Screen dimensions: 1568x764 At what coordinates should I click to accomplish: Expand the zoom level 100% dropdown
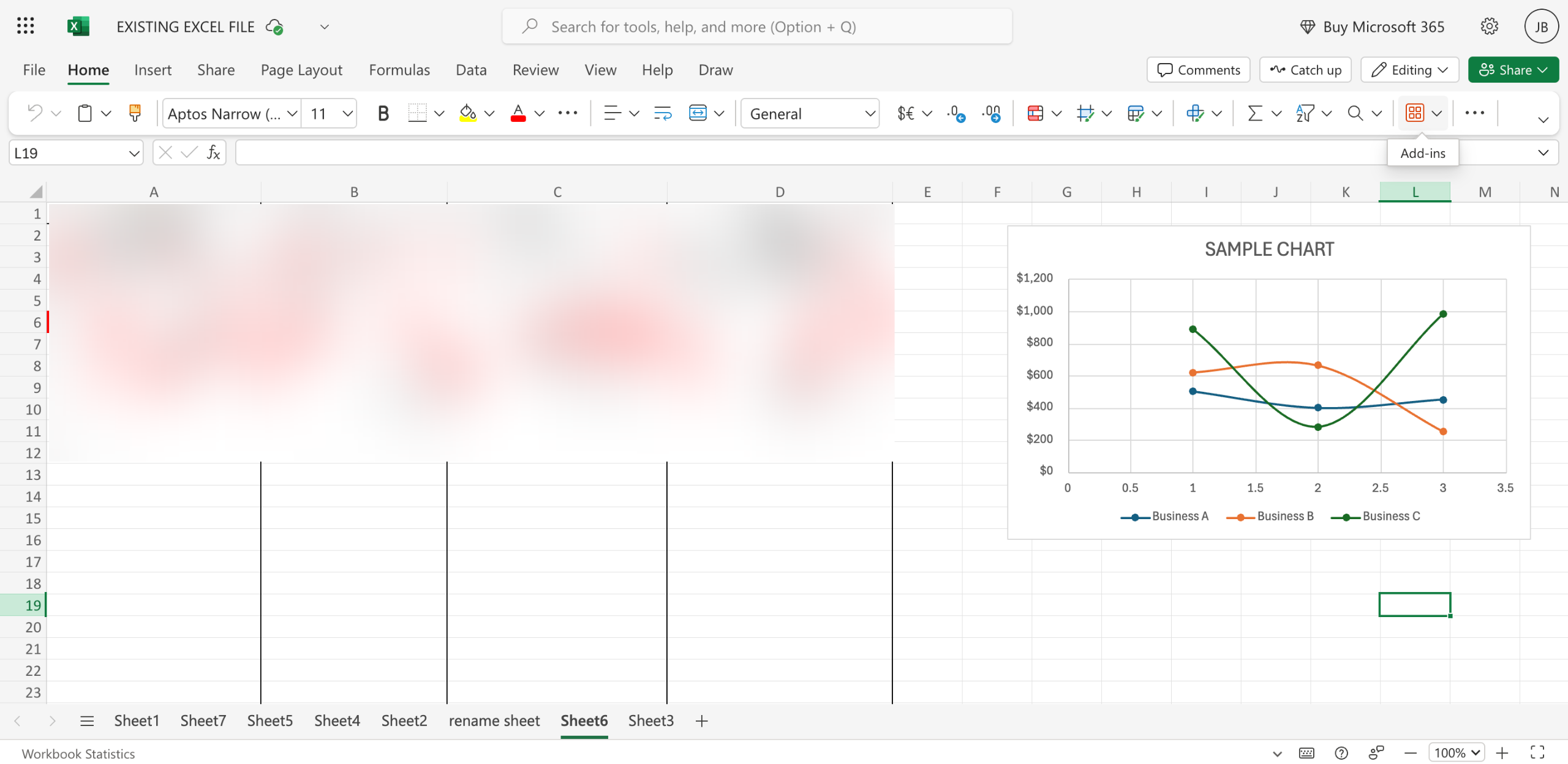[1456, 752]
